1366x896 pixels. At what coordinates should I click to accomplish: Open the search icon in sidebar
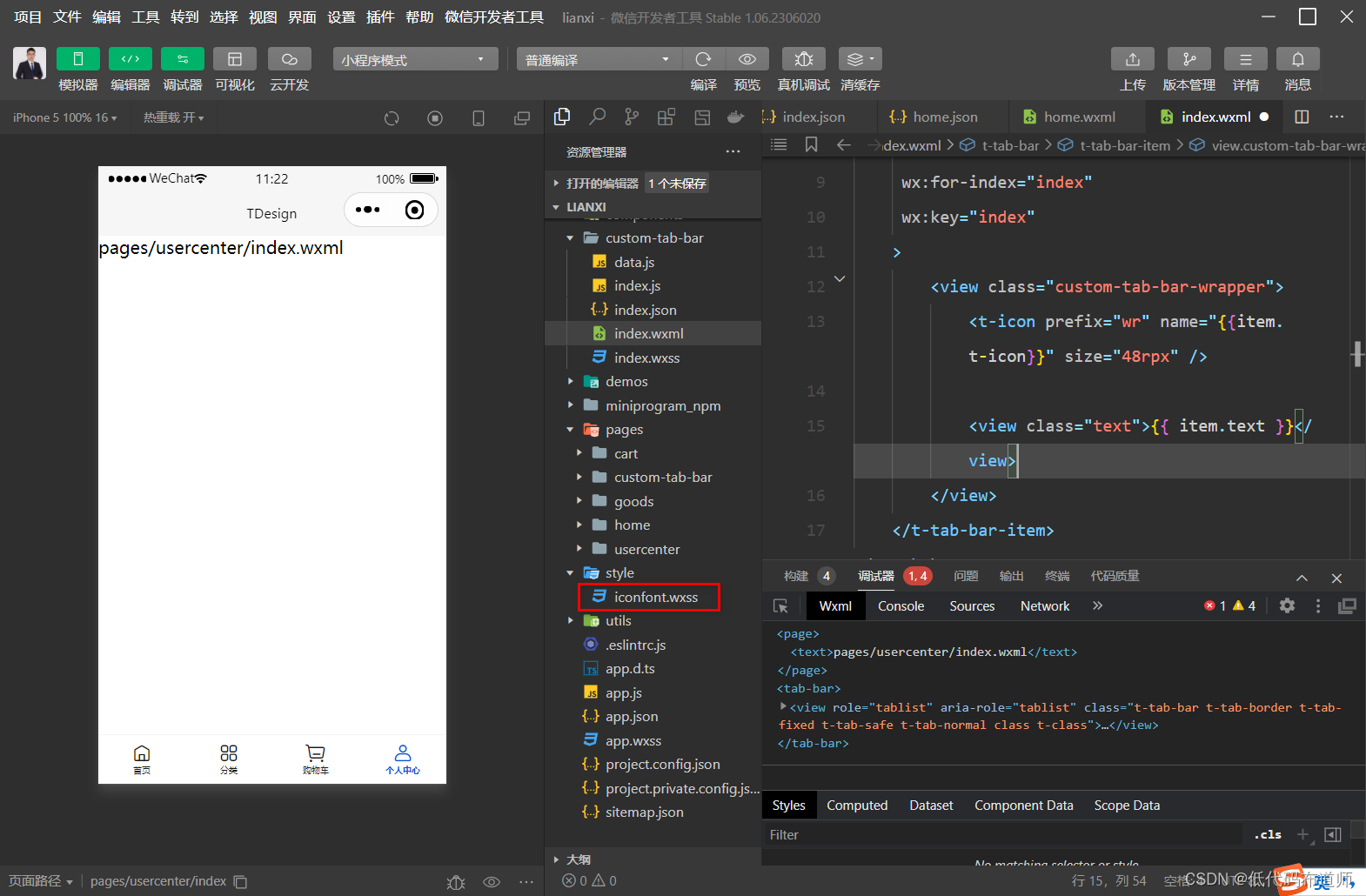coord(597,117)
